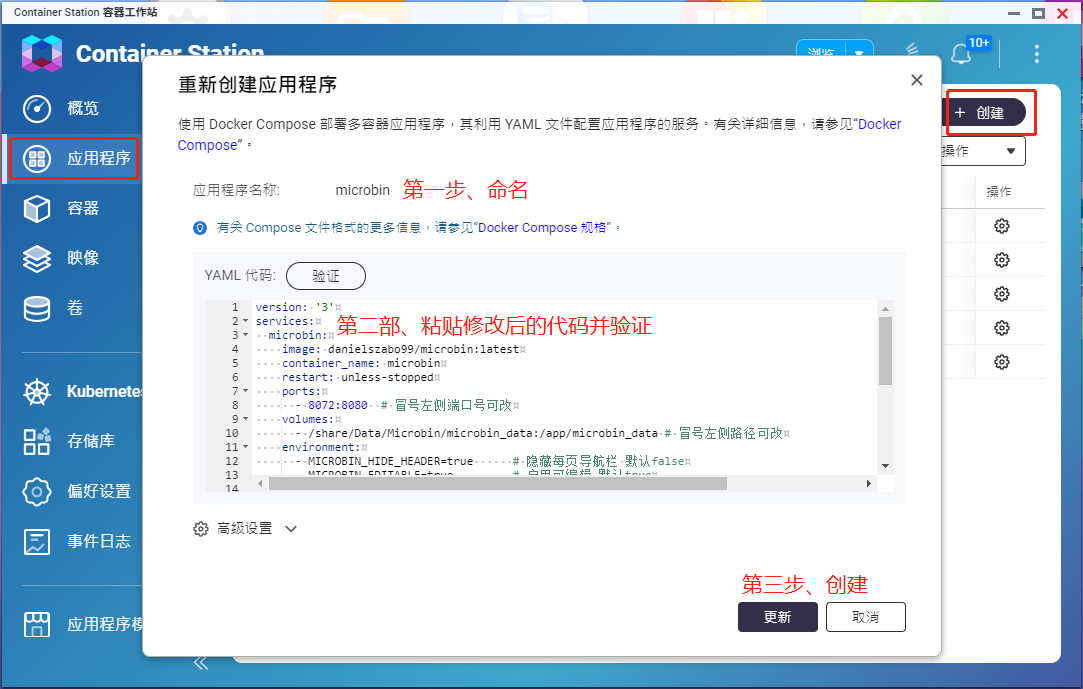Click the YAML editor scroll down arrow
The image size is (1083, 689).
[x=885, y=466]
